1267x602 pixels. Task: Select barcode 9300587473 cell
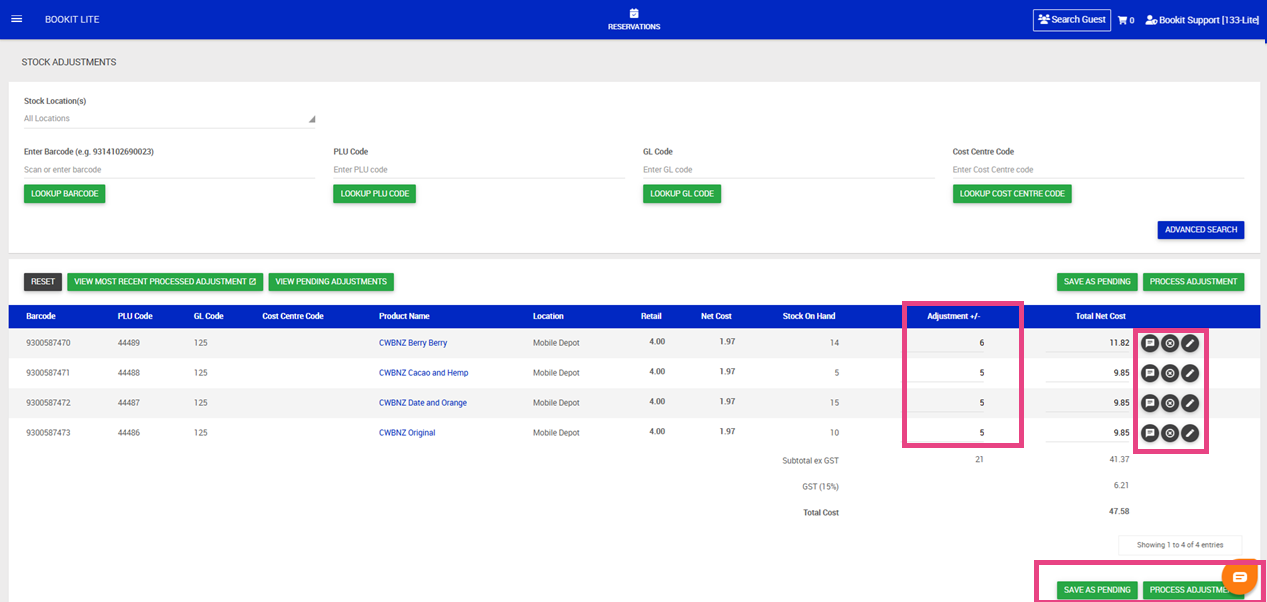[49, 433]
